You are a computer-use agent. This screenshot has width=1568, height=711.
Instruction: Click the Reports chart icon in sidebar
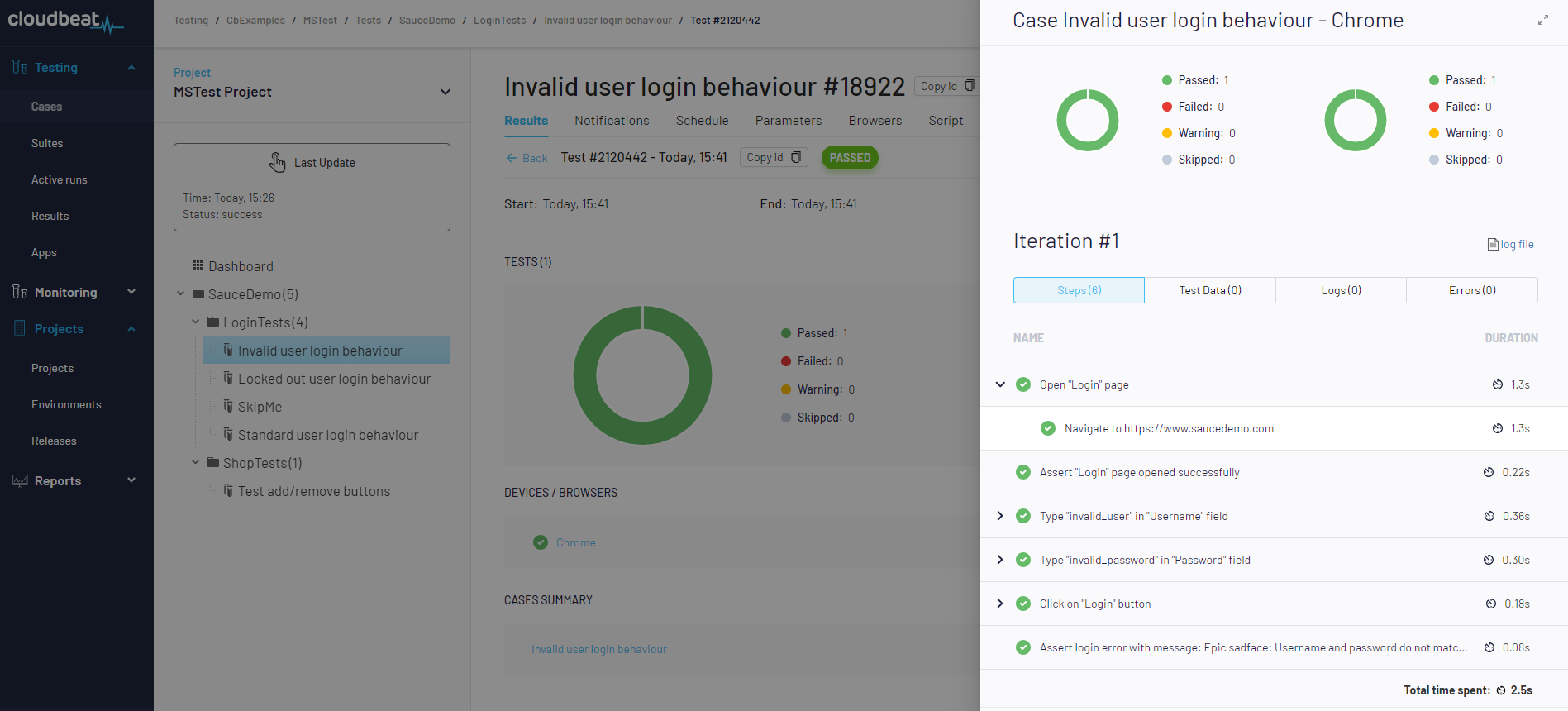coord(20,480)
